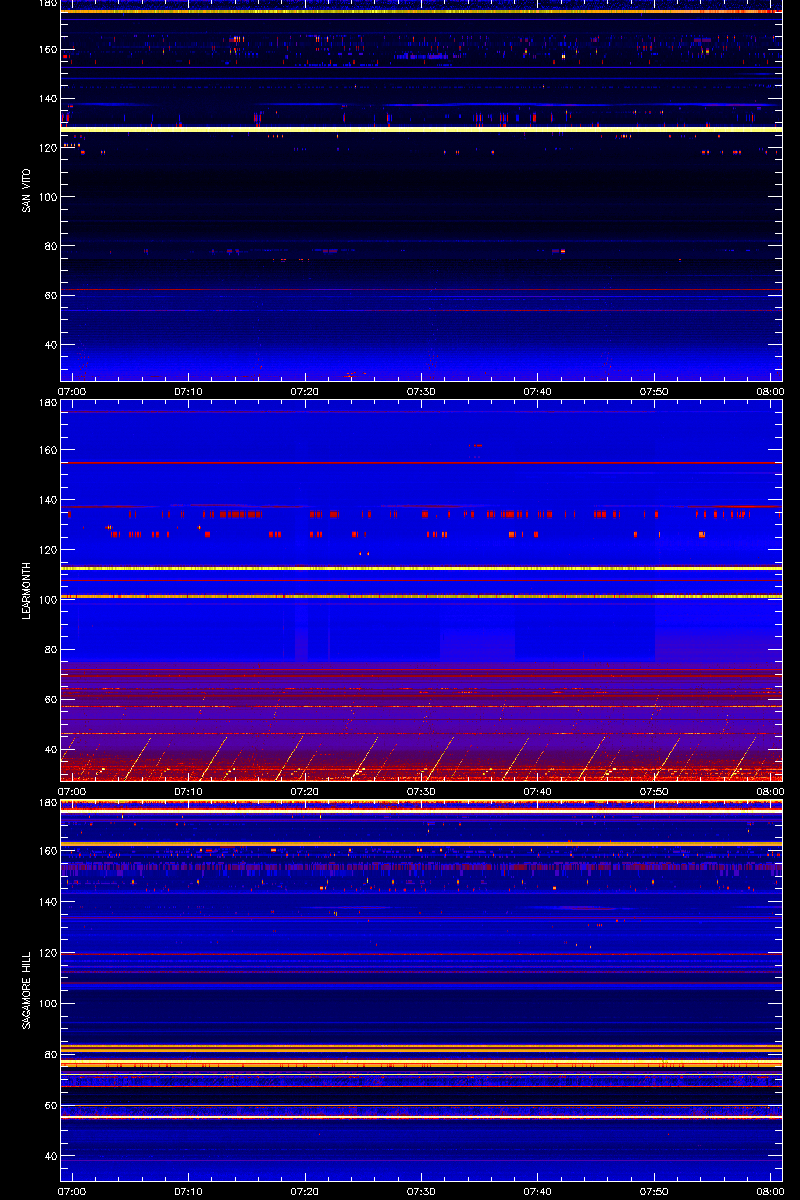Select 07:10 tick under San Vito panel

[x=189, y=391]
